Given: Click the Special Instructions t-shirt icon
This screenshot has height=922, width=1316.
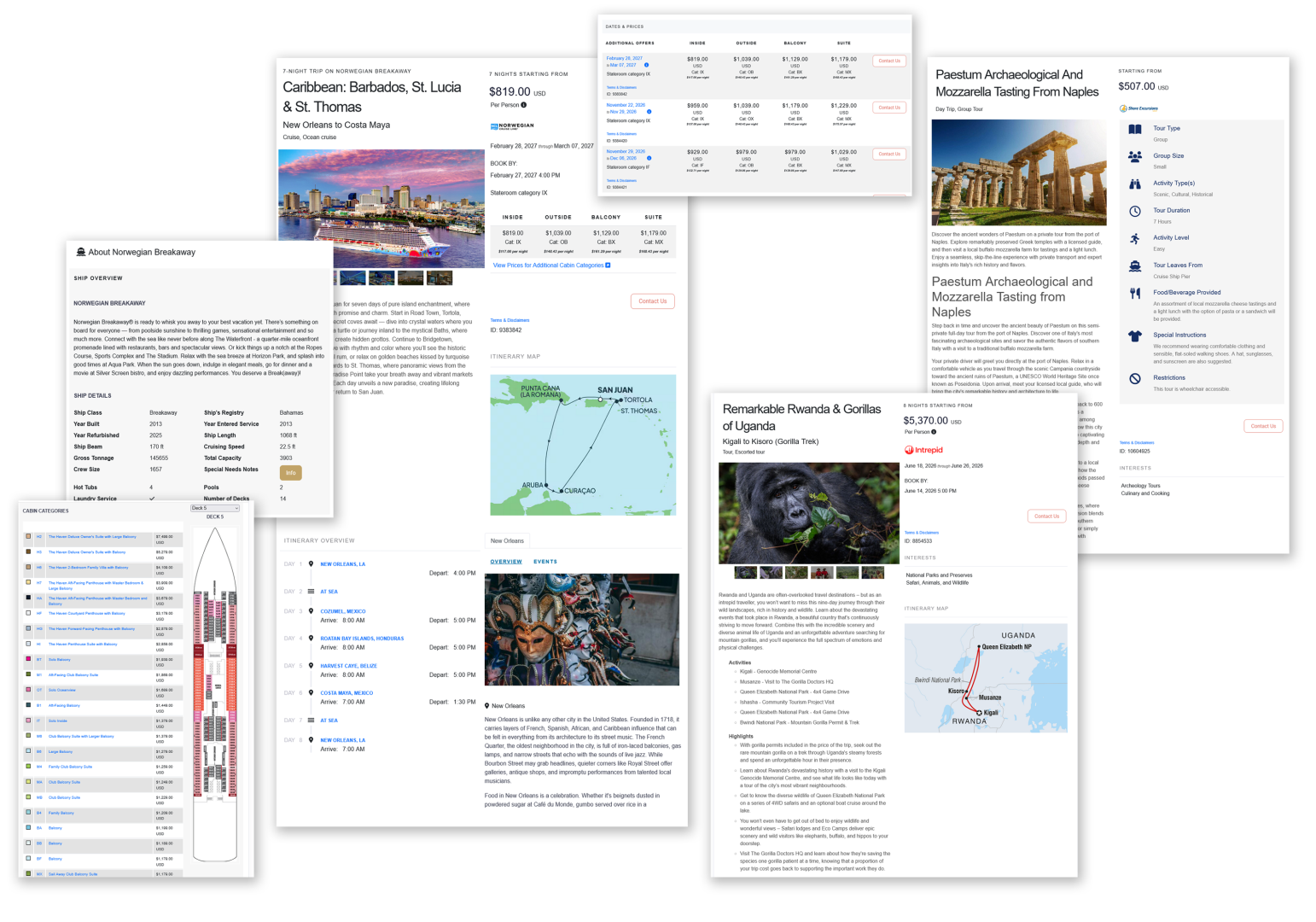Looking at the screenshot, I should (1135, 336).
